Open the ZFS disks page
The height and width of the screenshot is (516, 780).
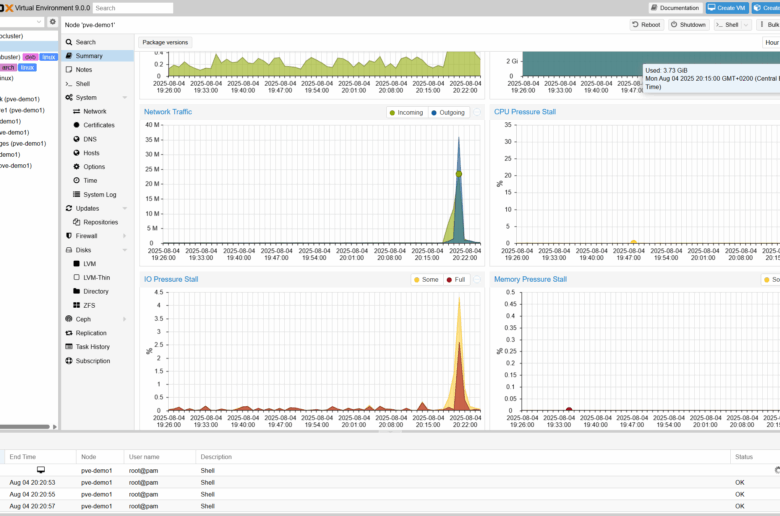coord(89,305)
